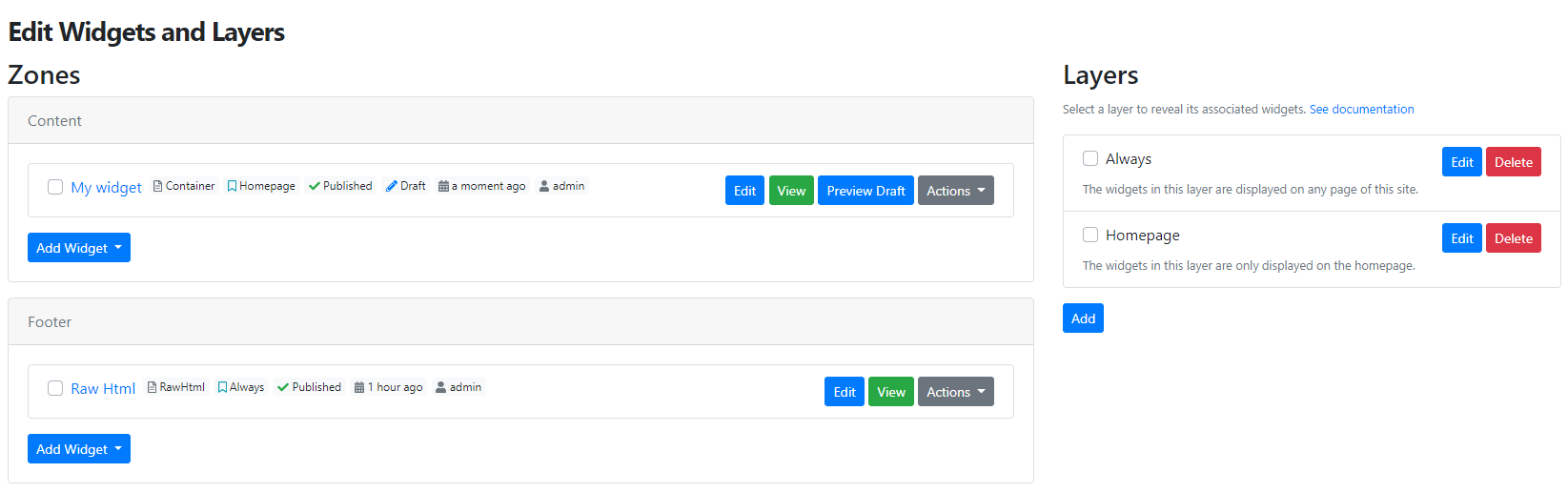
Task: Click the Homepage bookmark icon on My widget
Action: tap(232, 186)
